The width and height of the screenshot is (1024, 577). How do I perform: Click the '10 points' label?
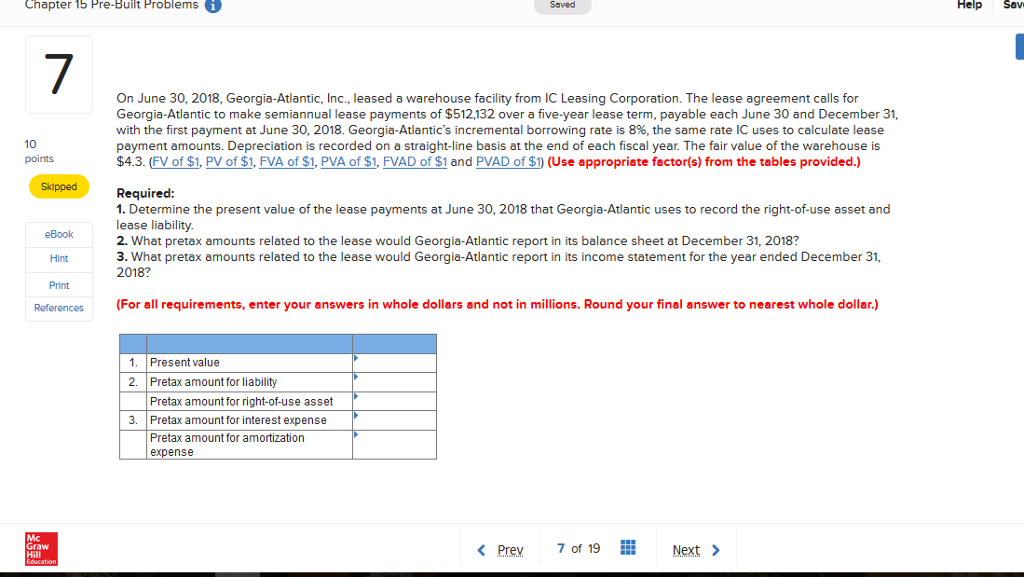pos(39,151)
